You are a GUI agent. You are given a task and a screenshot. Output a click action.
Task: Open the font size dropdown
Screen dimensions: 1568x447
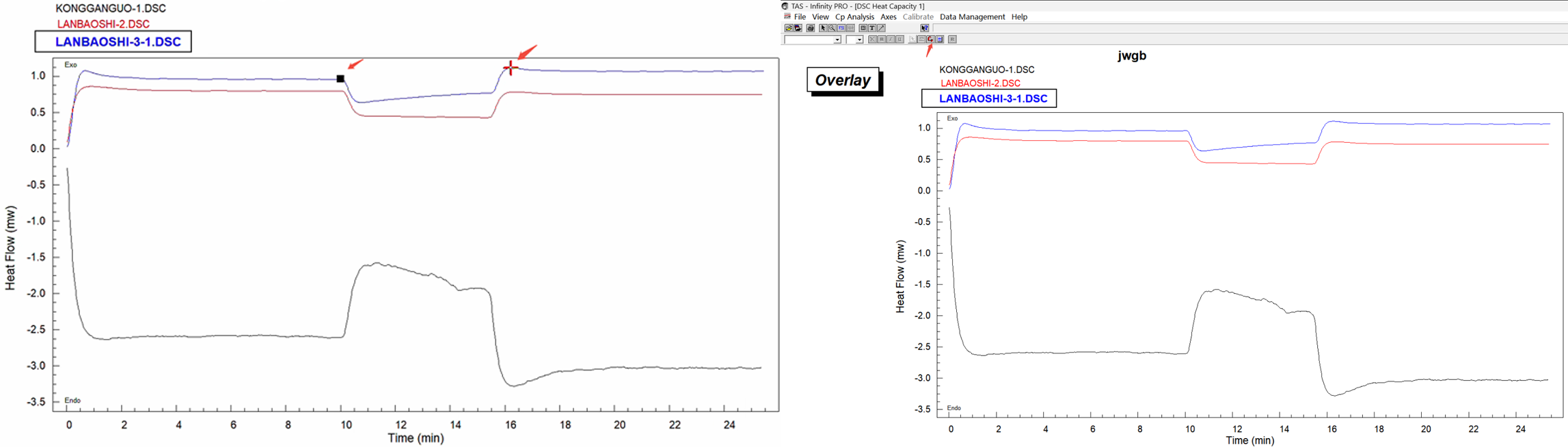tap(859, 40)
